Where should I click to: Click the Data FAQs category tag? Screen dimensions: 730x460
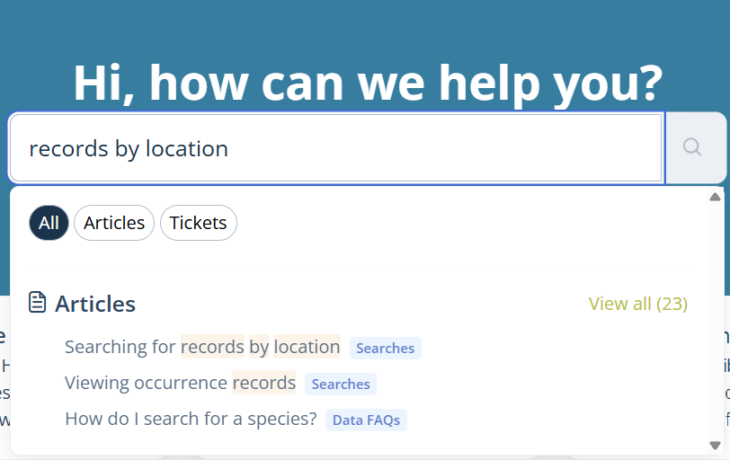click(x=366, y=420)
